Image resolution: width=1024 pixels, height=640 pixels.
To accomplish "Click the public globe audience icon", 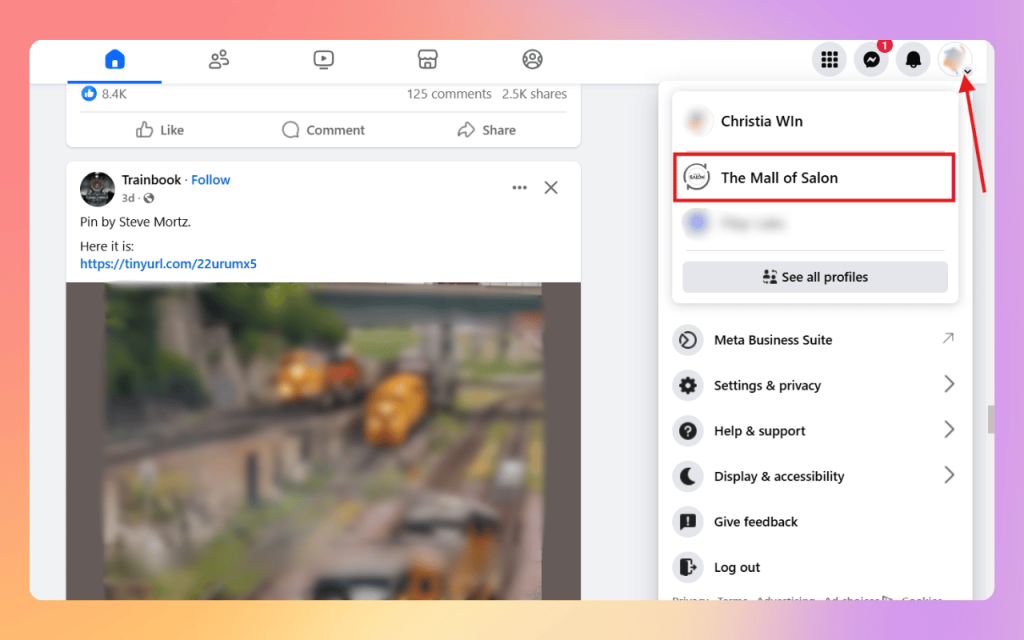I will [x=149, y=198].
